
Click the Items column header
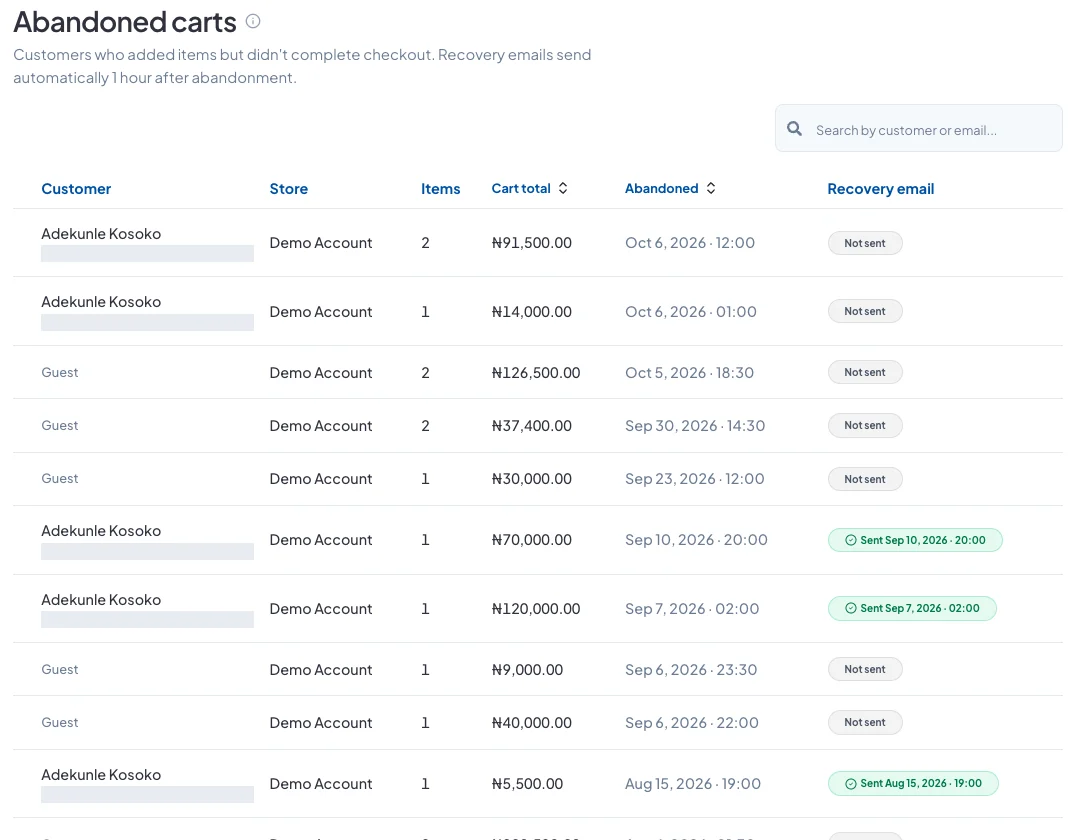[x=441, y=189]
